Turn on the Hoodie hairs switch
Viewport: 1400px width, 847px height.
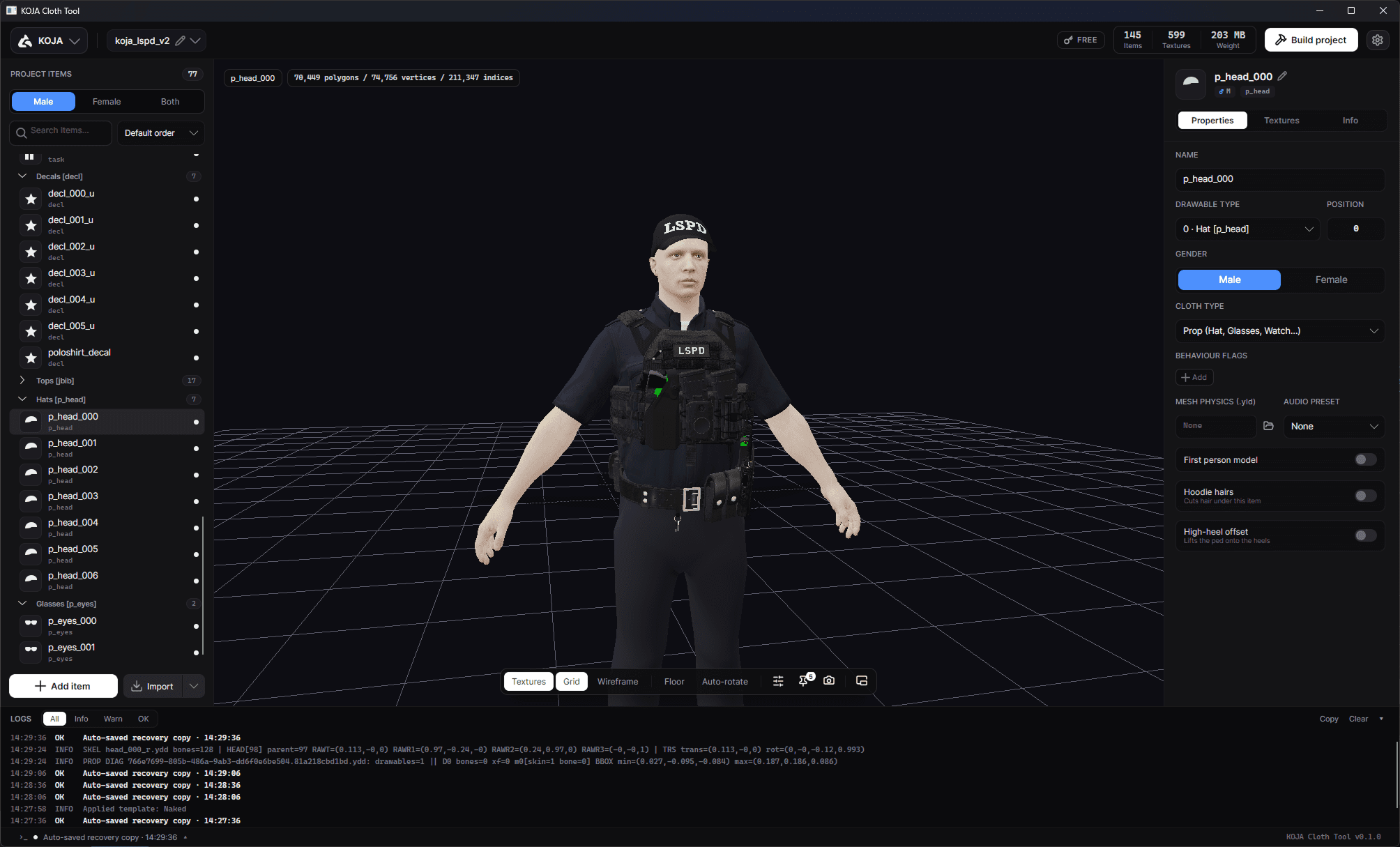click(1365, 496)
